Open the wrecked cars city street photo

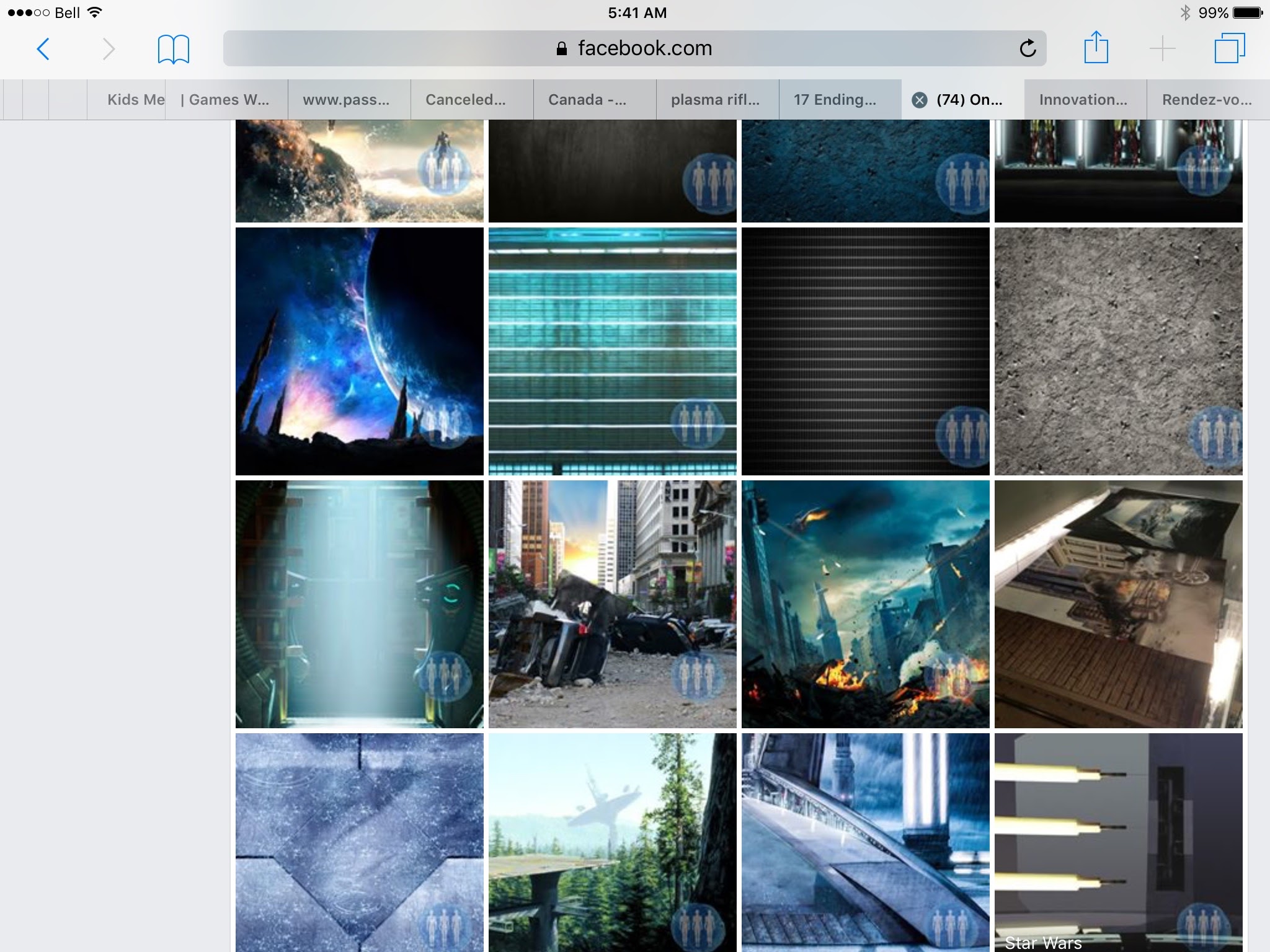point(613,604)
